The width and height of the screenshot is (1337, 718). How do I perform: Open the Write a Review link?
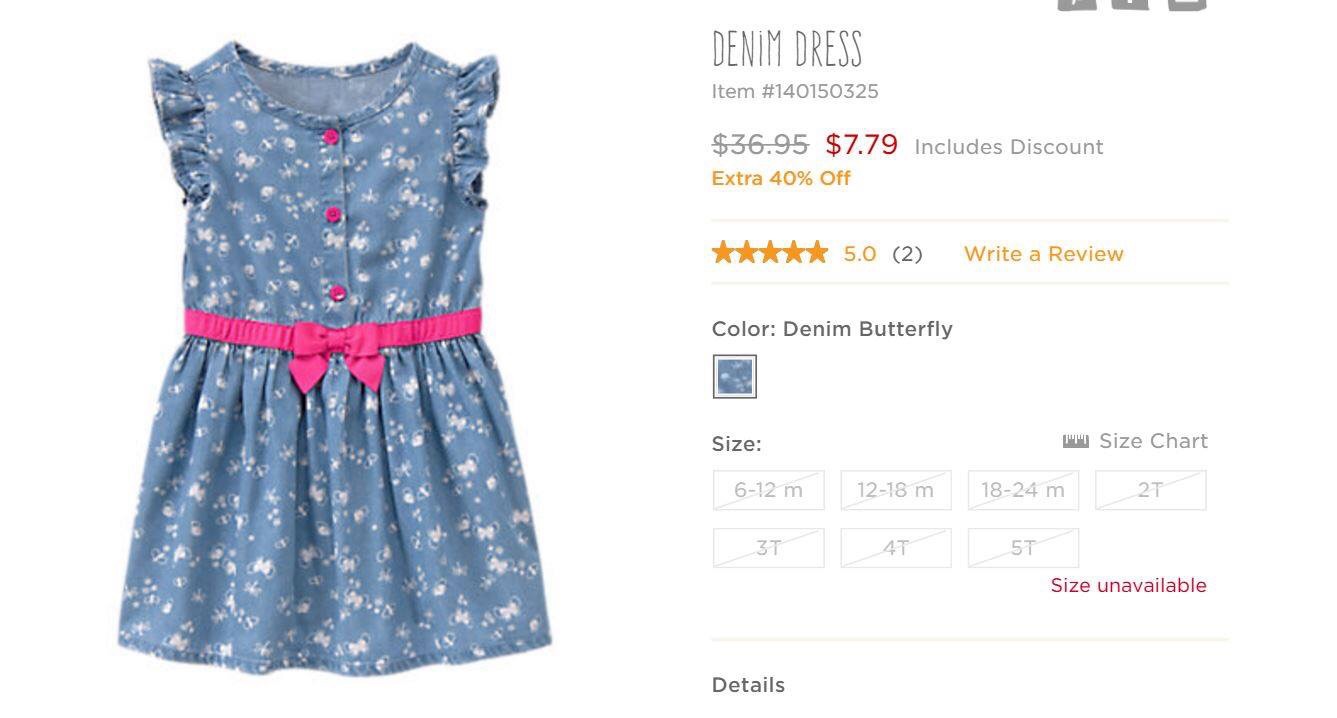click(x=1043, y=254)
